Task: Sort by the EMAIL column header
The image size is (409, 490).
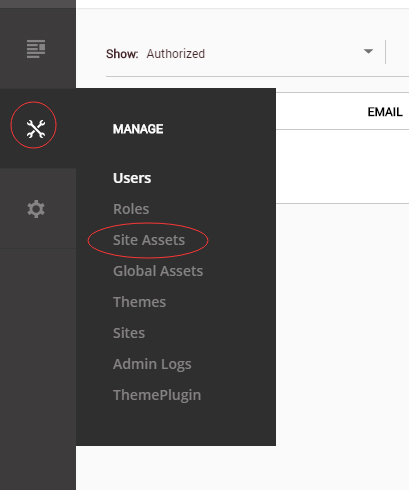Action: [x=385, y=112]
